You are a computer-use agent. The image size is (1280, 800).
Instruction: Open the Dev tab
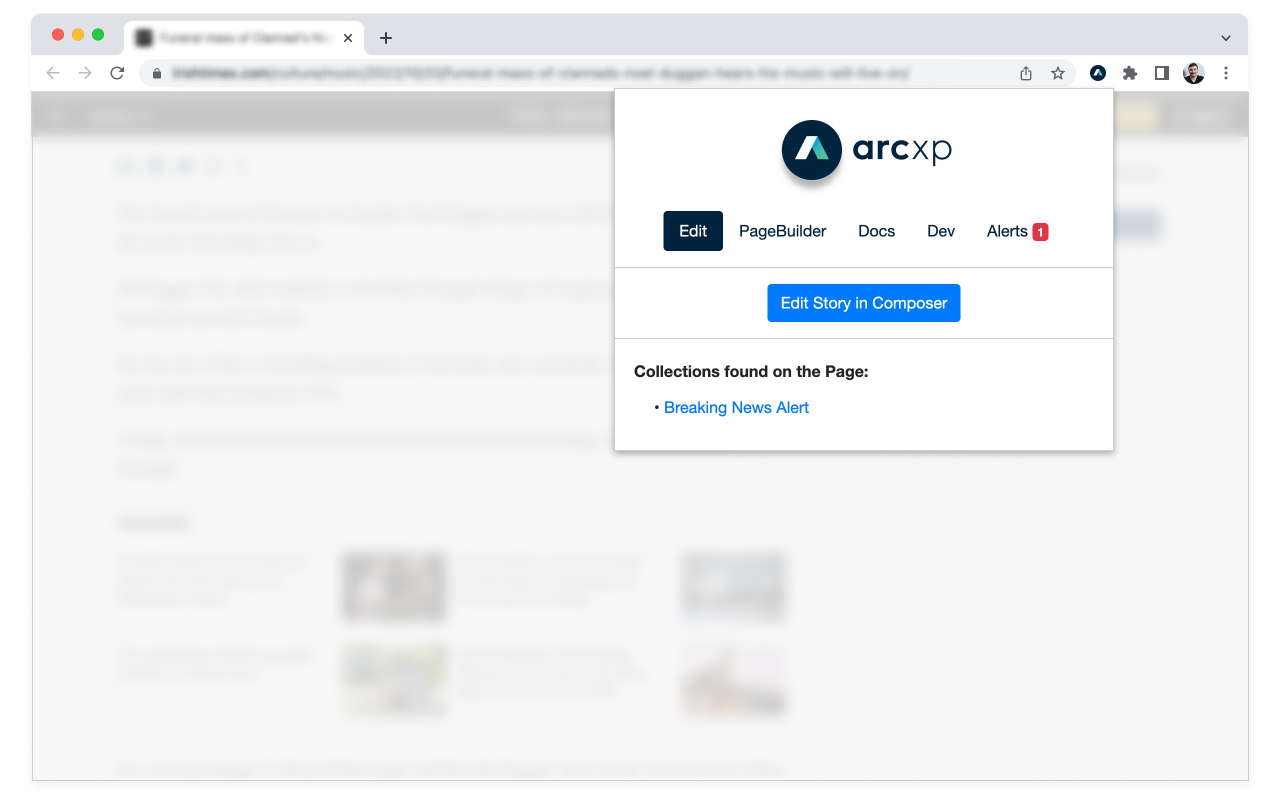click(940, 231)
